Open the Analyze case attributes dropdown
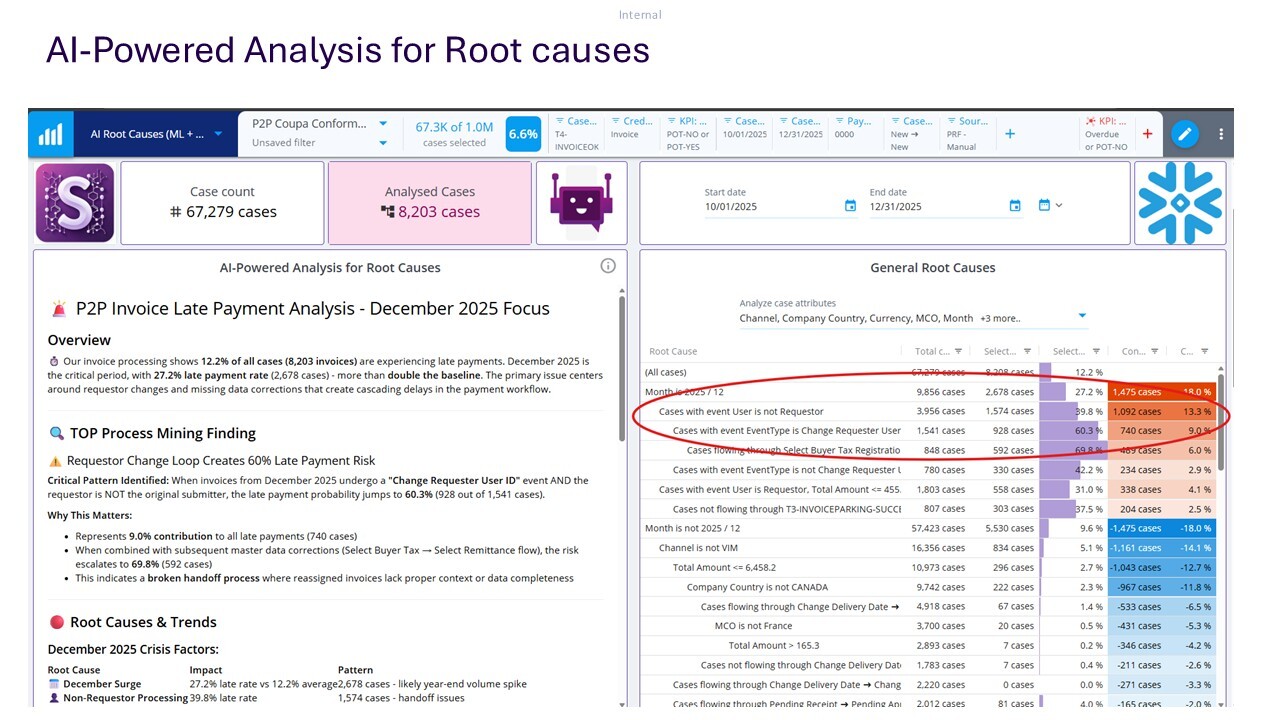The height and width of the screenshot is (720, 1280). (913, 317)
